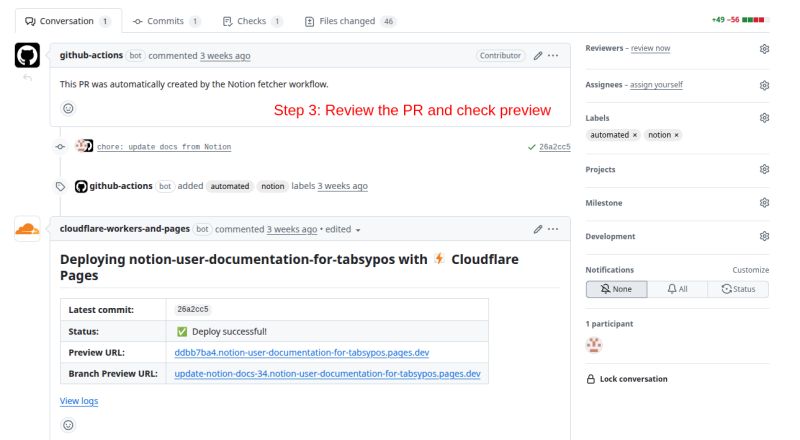Click '3 weeks ago' timestamp on Cloudflare comment
800x440 pixels.
pyautogui.click(x=292, y=230)
